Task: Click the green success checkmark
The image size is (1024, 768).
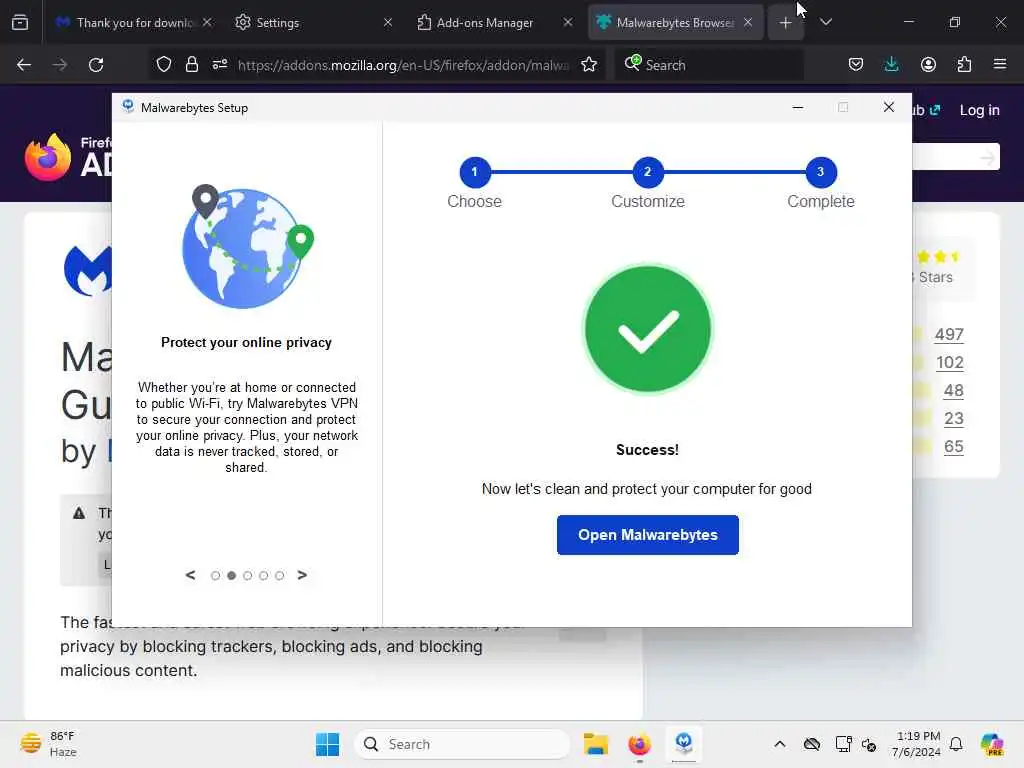Action: pyautogui.click(x=647, y=329)
